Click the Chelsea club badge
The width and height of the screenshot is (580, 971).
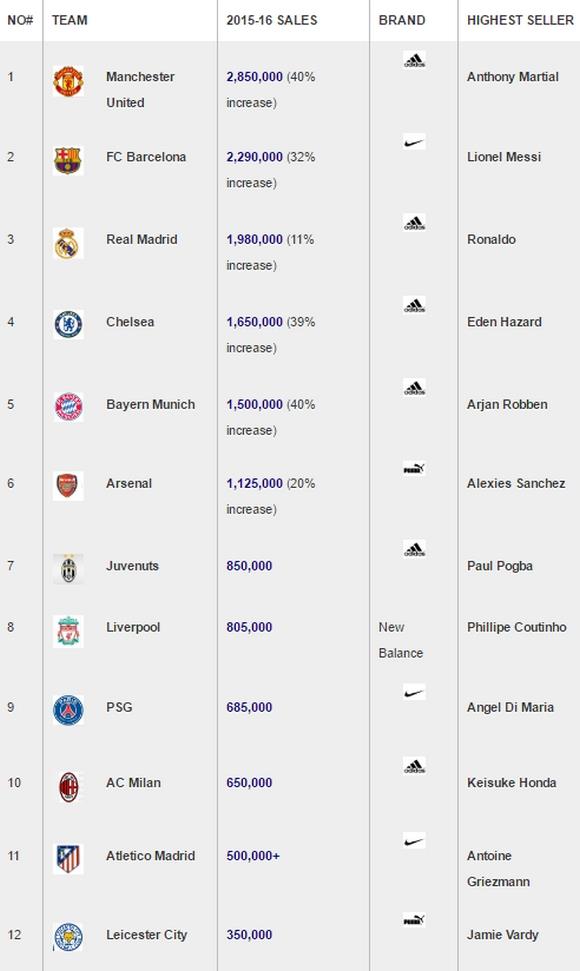pyautogui.click(x=68, y=324)
